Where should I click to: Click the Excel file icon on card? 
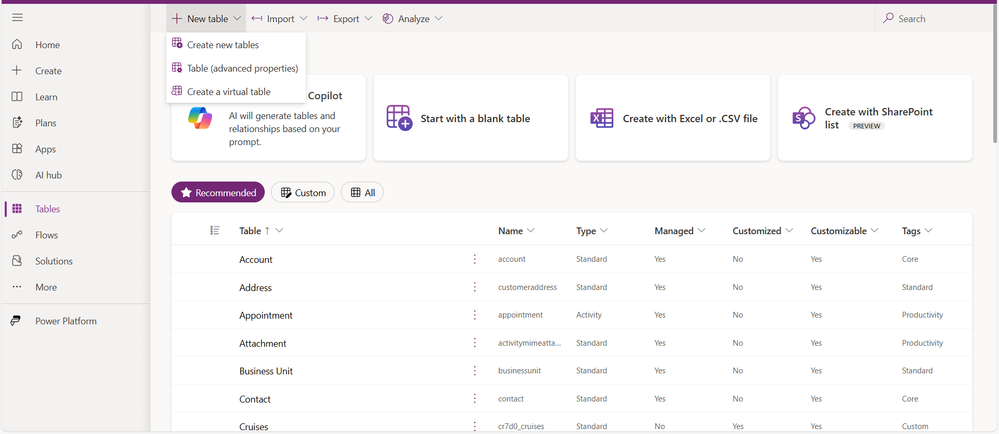click(601, 119)
